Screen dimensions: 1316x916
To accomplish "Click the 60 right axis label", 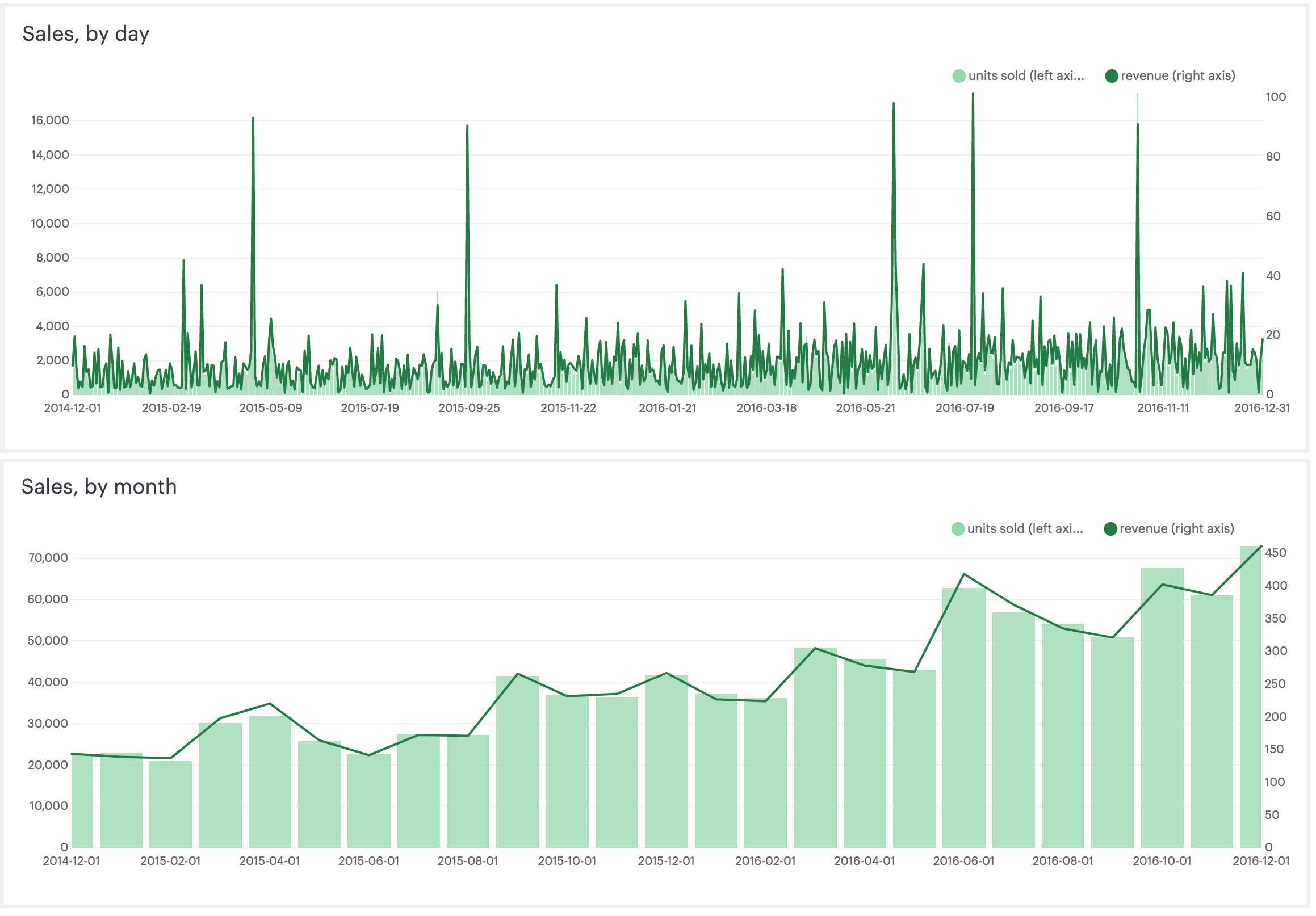I will click(x=1273, y=216).
